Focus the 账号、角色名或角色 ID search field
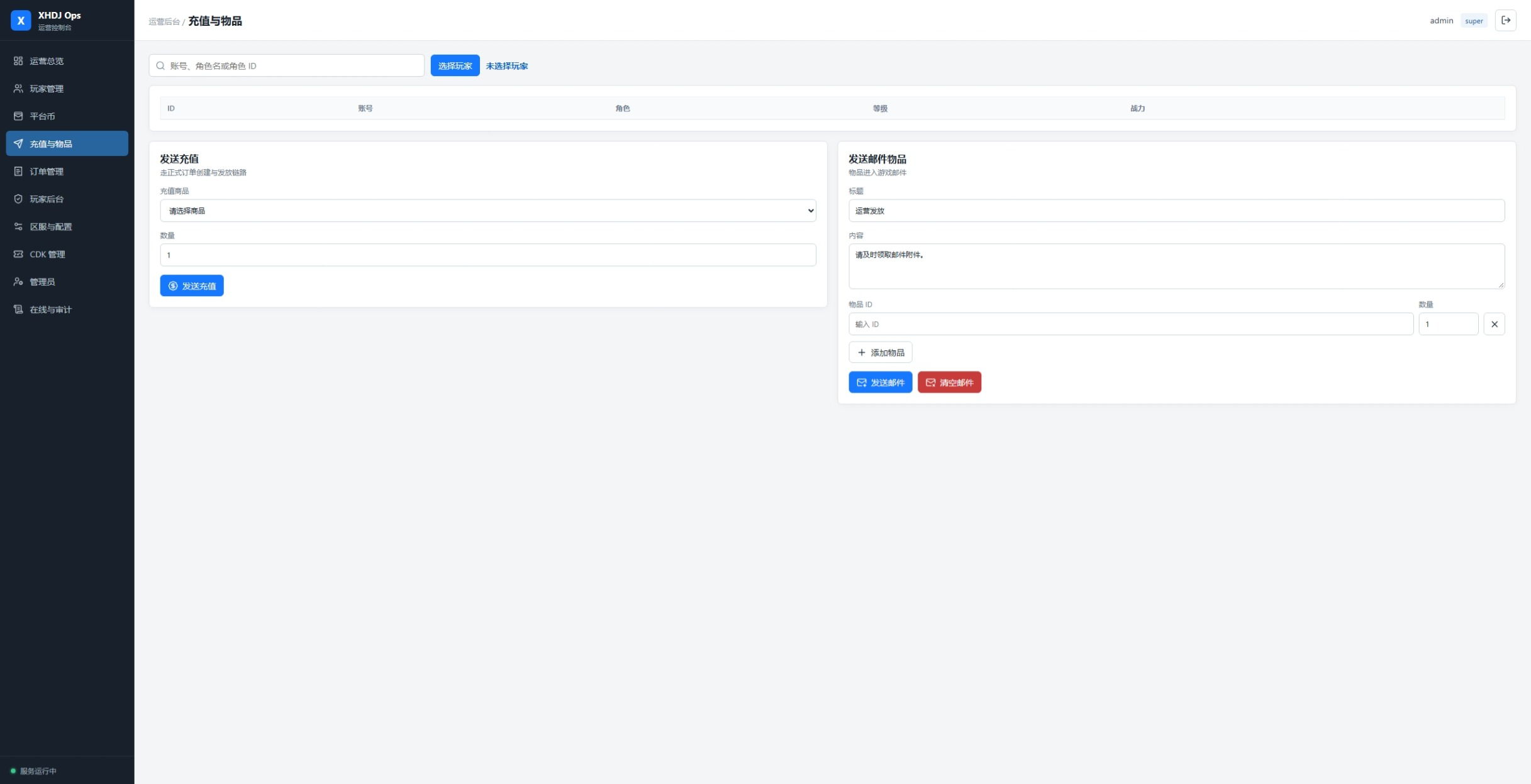 (287, 65)
